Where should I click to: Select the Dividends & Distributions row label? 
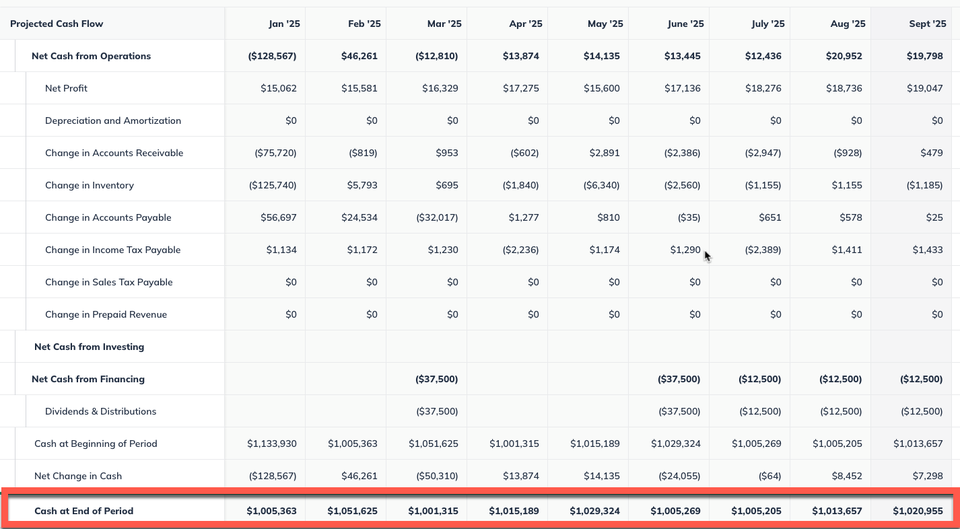click(100, 411)
